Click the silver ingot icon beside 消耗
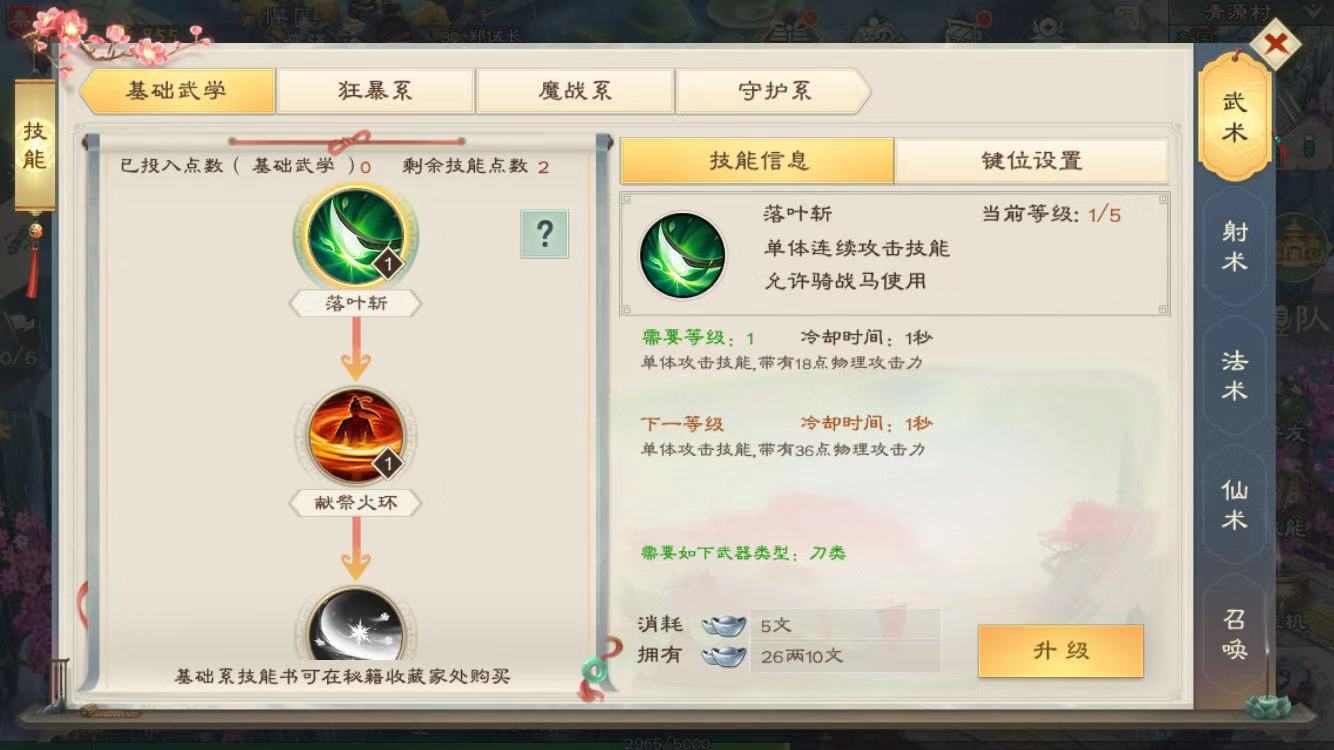 point(723,625)
